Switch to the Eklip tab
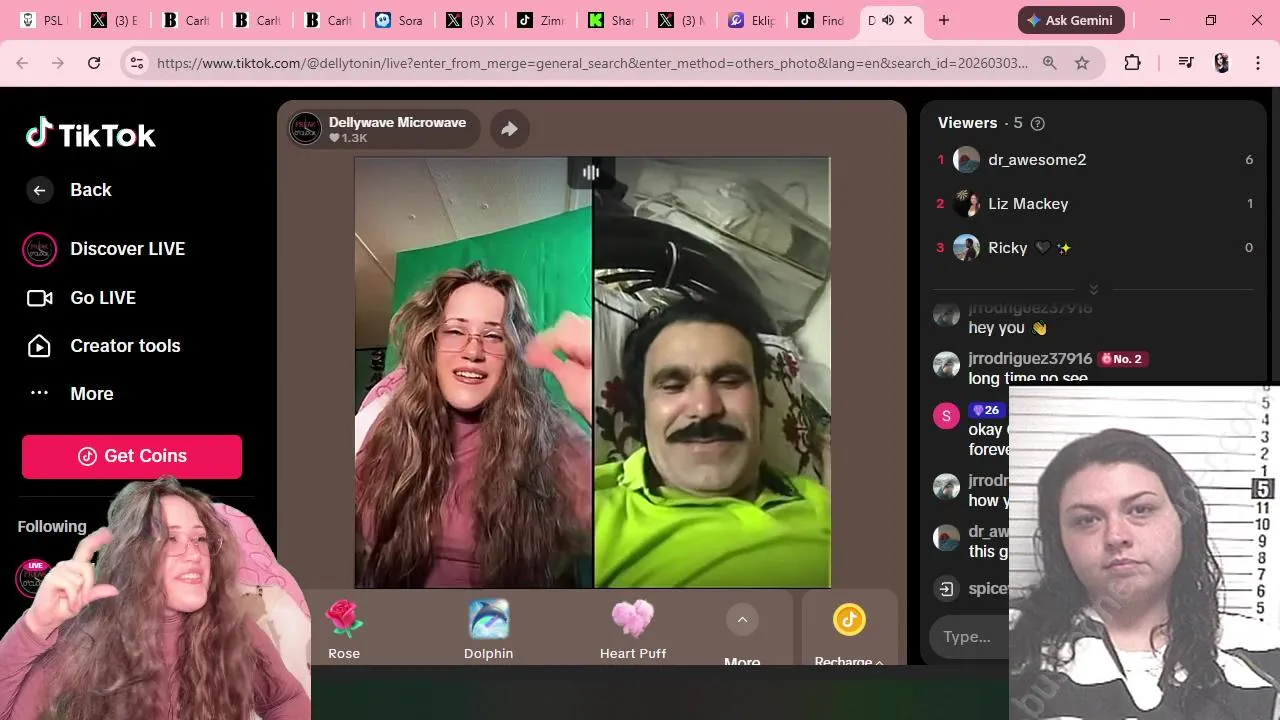This screenshot has width=1280, height=720. point(752,20)
